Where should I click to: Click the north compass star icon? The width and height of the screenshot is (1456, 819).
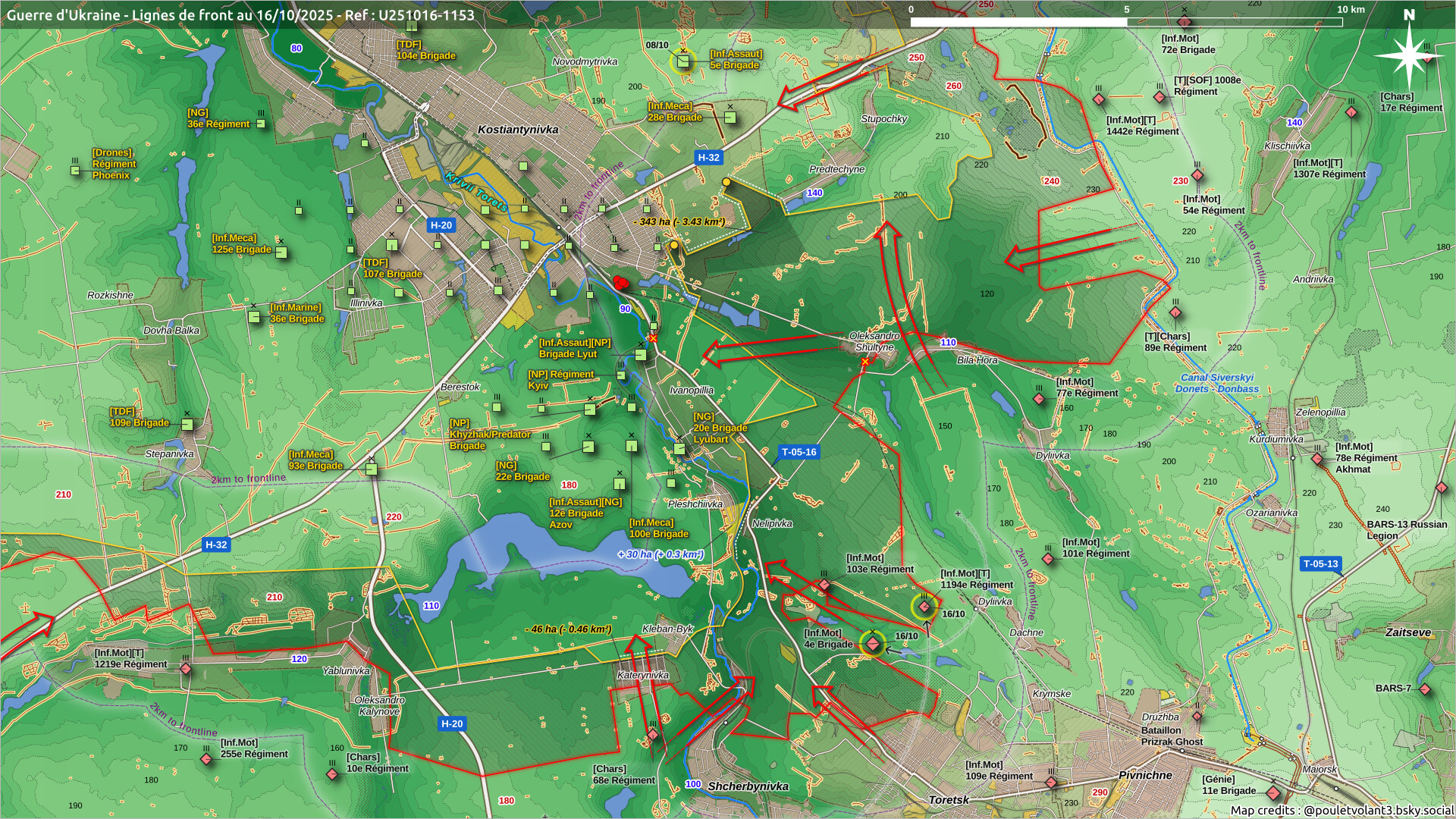tap(1409, 55)
